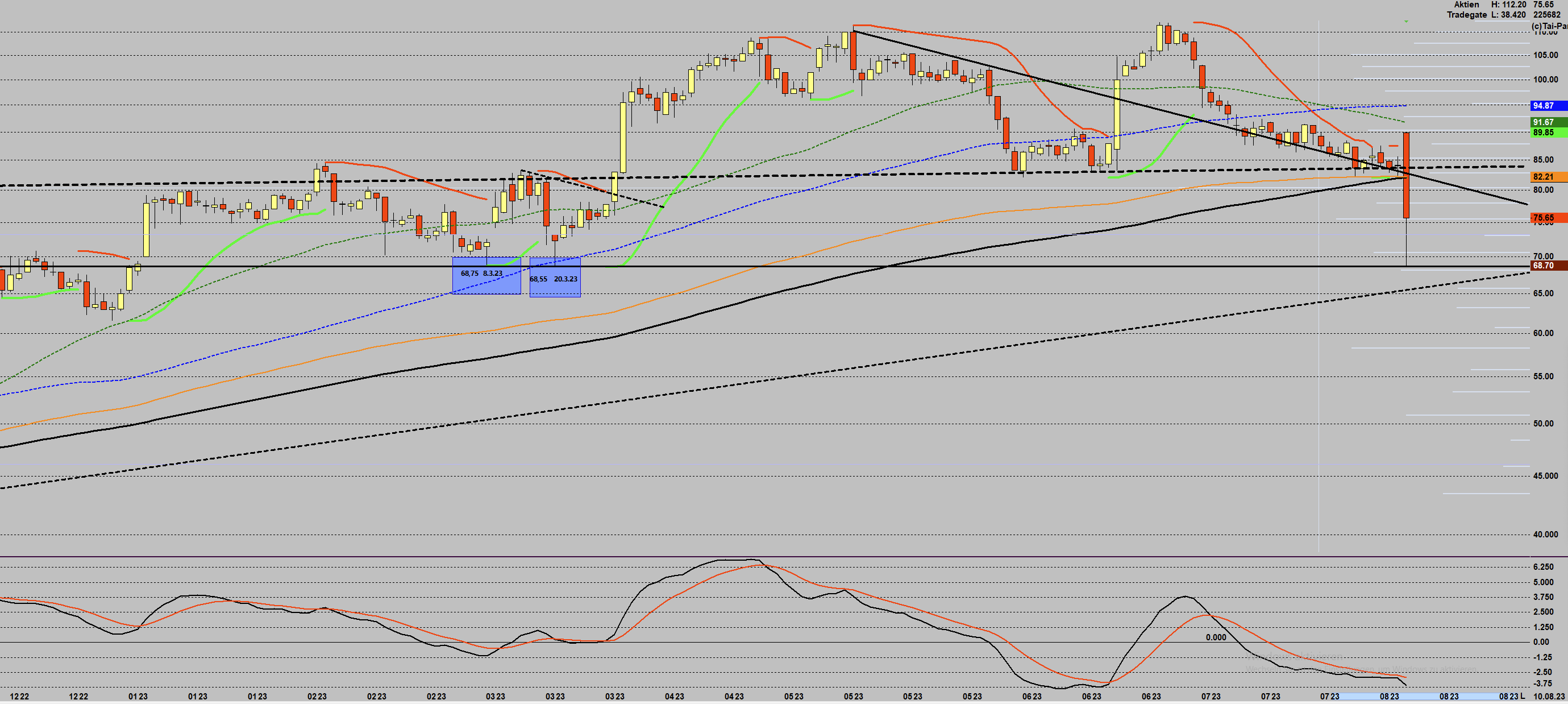Click the small green triangle marker at top
Screen dimensions: 1568x704
pos(1406,22)
